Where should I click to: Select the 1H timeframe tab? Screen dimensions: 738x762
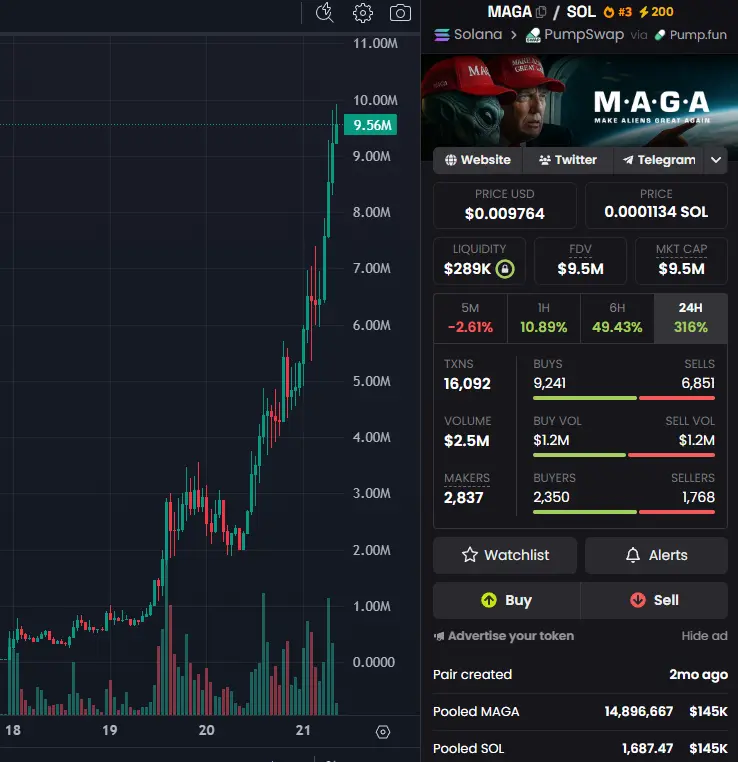(x=544, y=318)
